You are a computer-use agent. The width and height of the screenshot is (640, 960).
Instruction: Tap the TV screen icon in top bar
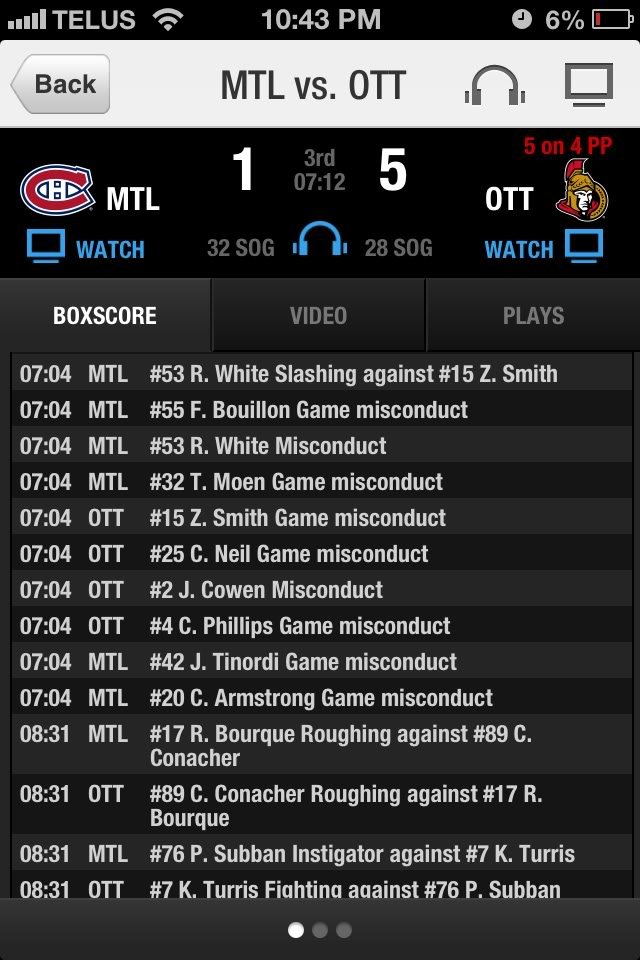(x=589, y=84)
